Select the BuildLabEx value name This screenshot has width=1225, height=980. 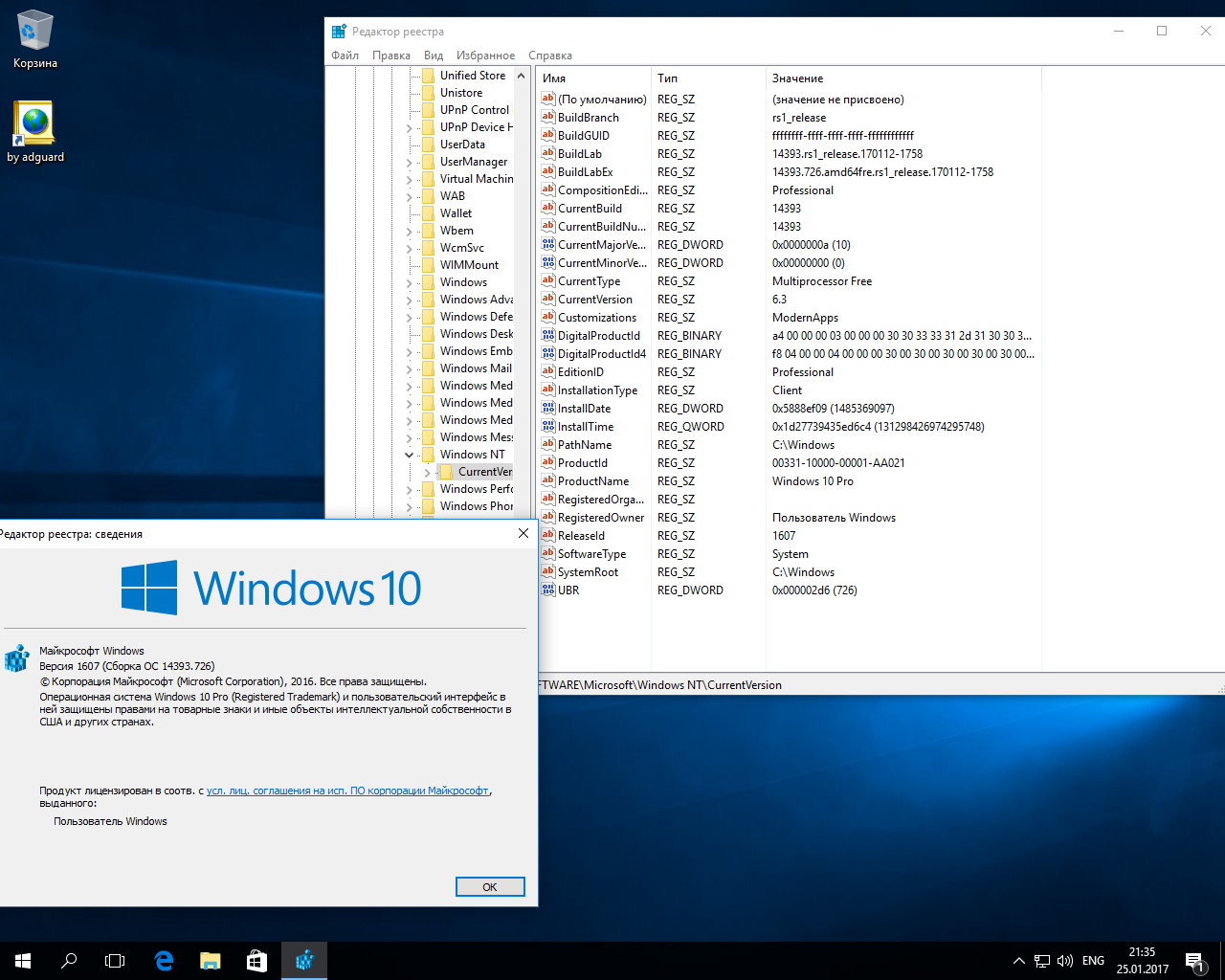tap(586, 172)
